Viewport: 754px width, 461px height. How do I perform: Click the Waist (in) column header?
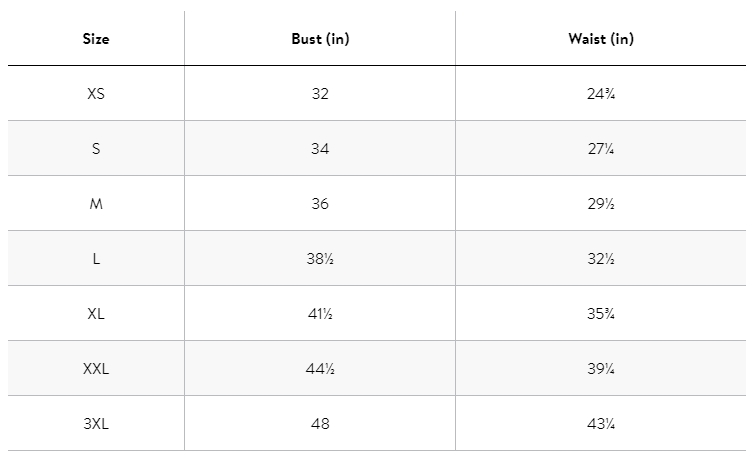[x=600, y=39]
